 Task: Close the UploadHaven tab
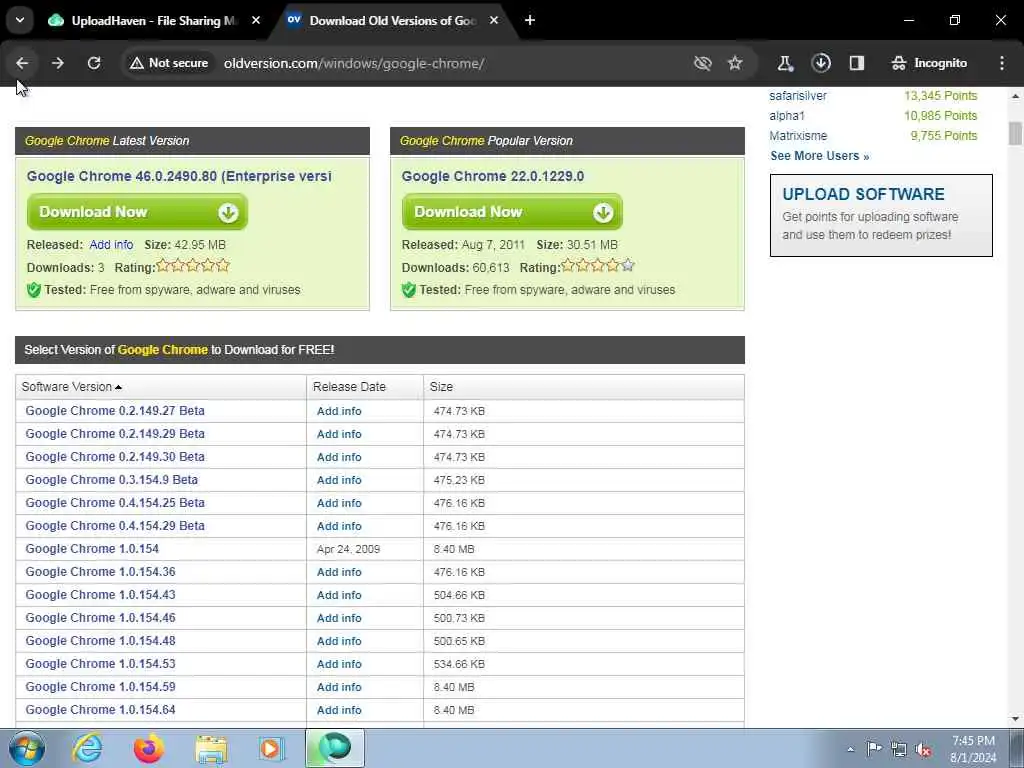pyautogui.click(x=256, y=21)
